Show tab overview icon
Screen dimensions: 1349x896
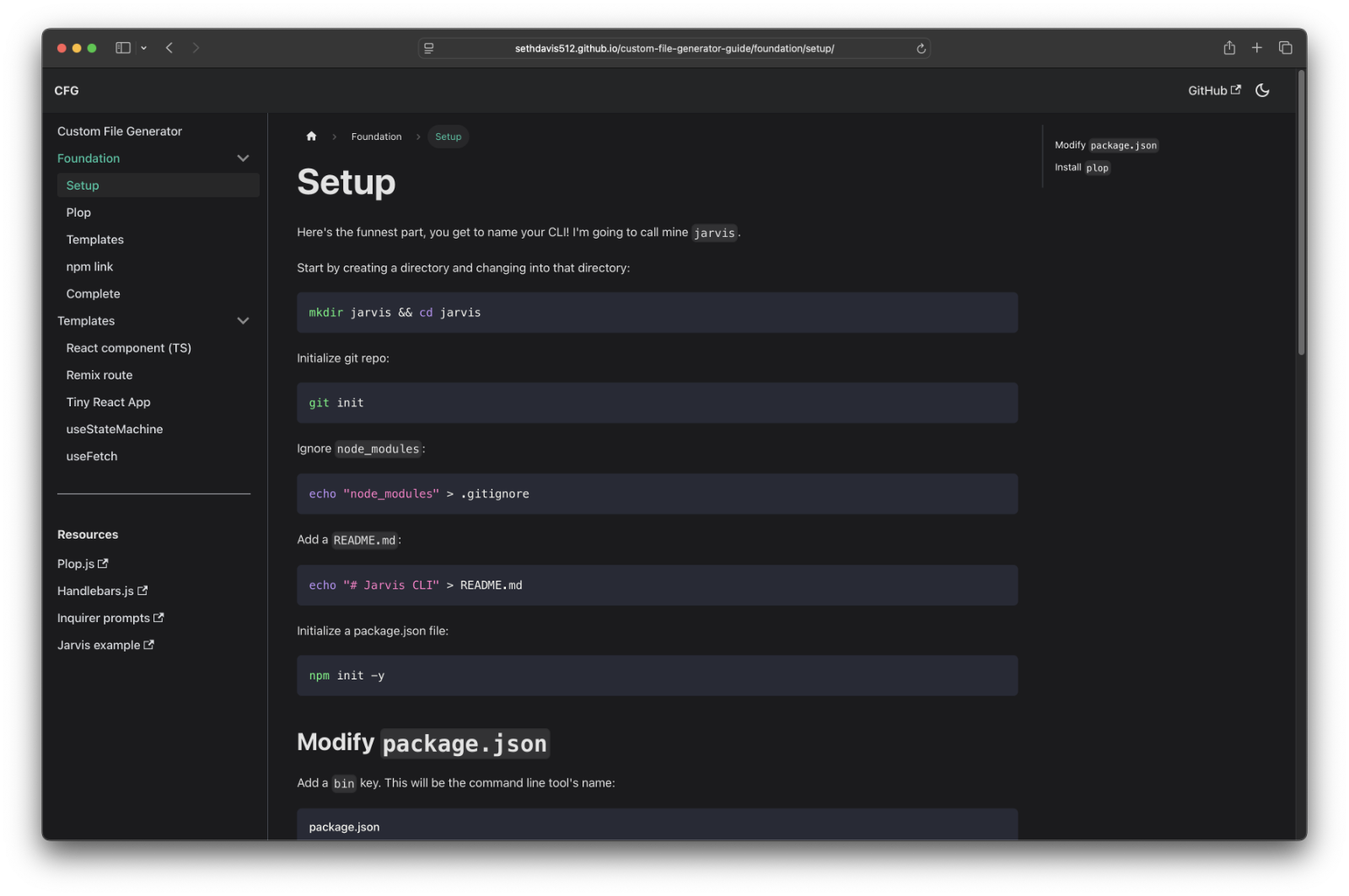[1285, 48]
